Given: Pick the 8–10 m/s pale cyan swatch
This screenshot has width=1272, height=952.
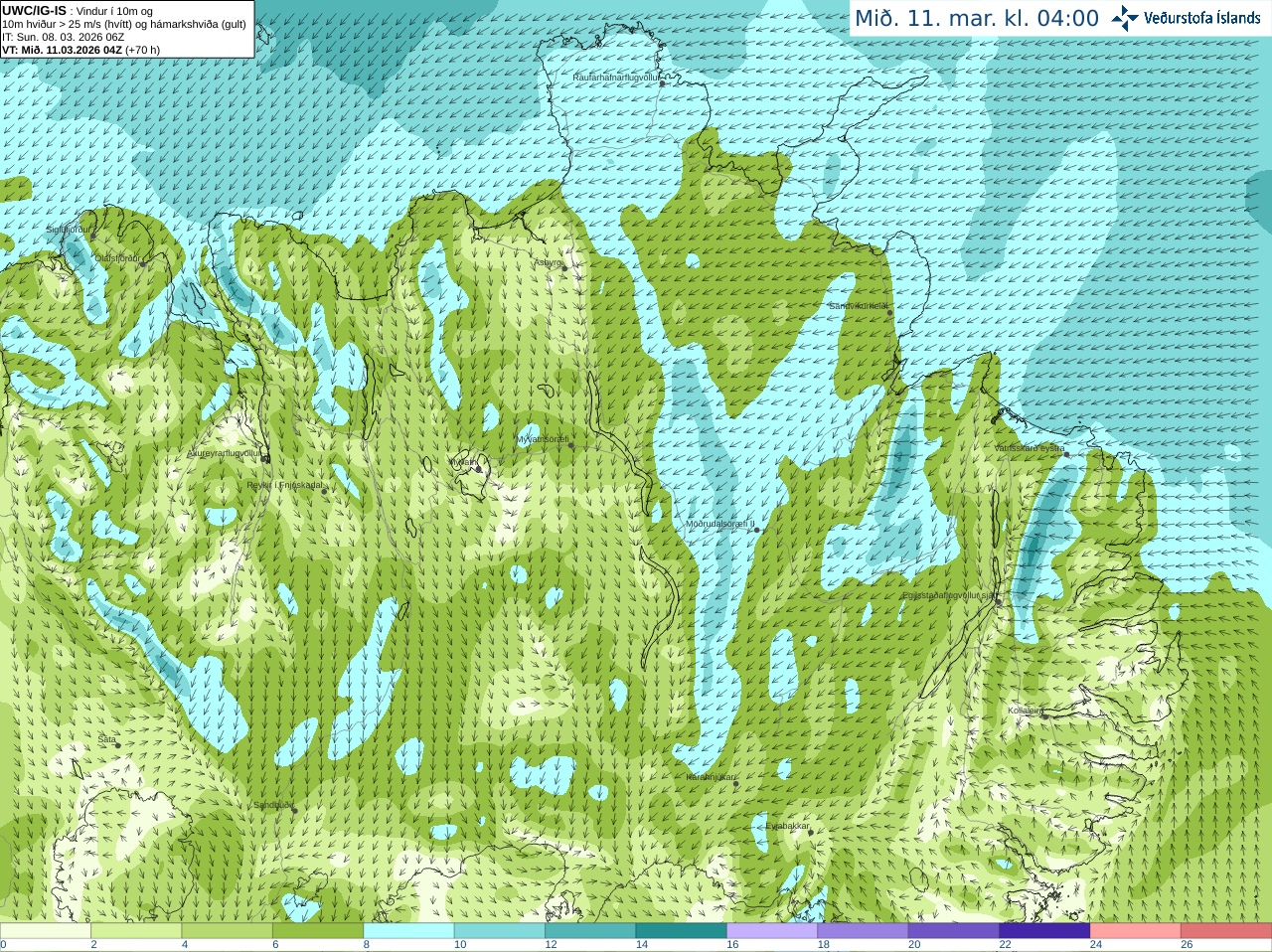Looking at the screenshot, I should point(408,930).
